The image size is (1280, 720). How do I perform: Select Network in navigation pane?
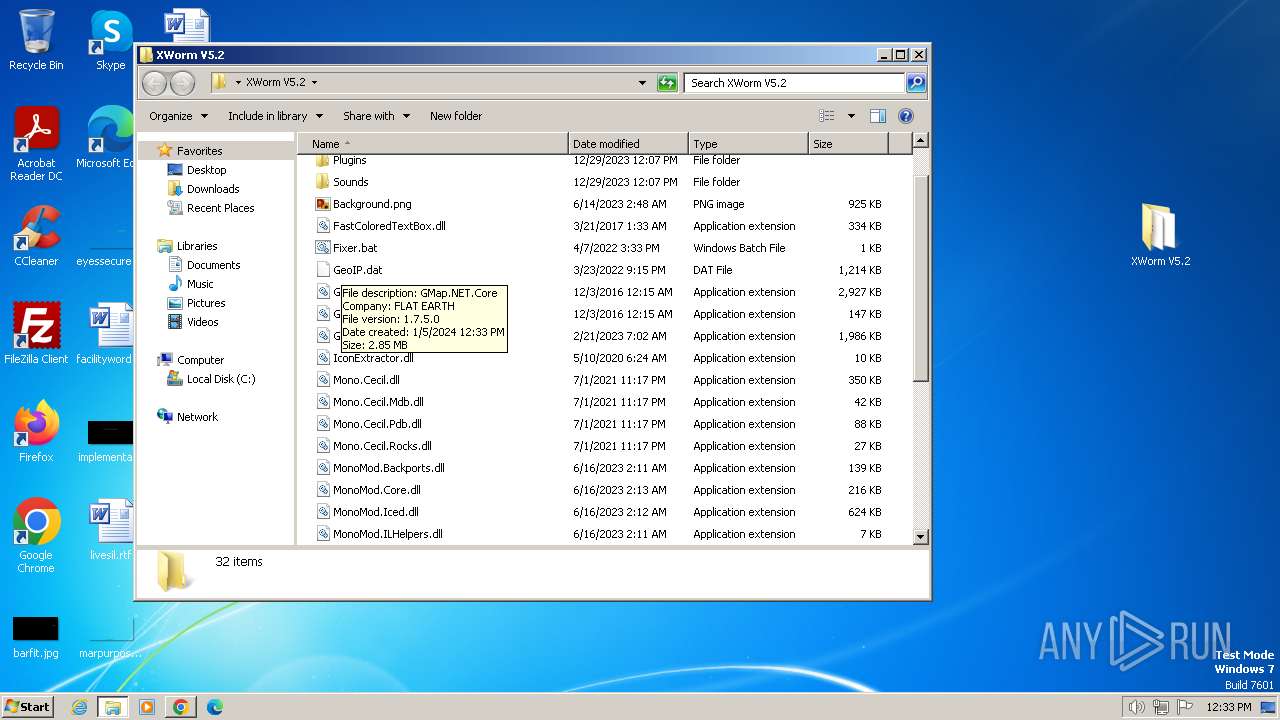click(x=197, y=417)
